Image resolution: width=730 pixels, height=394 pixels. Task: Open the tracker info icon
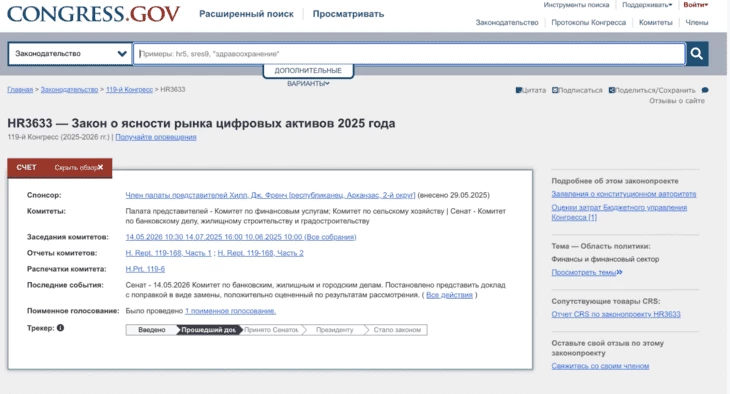[x=61, y=328]
